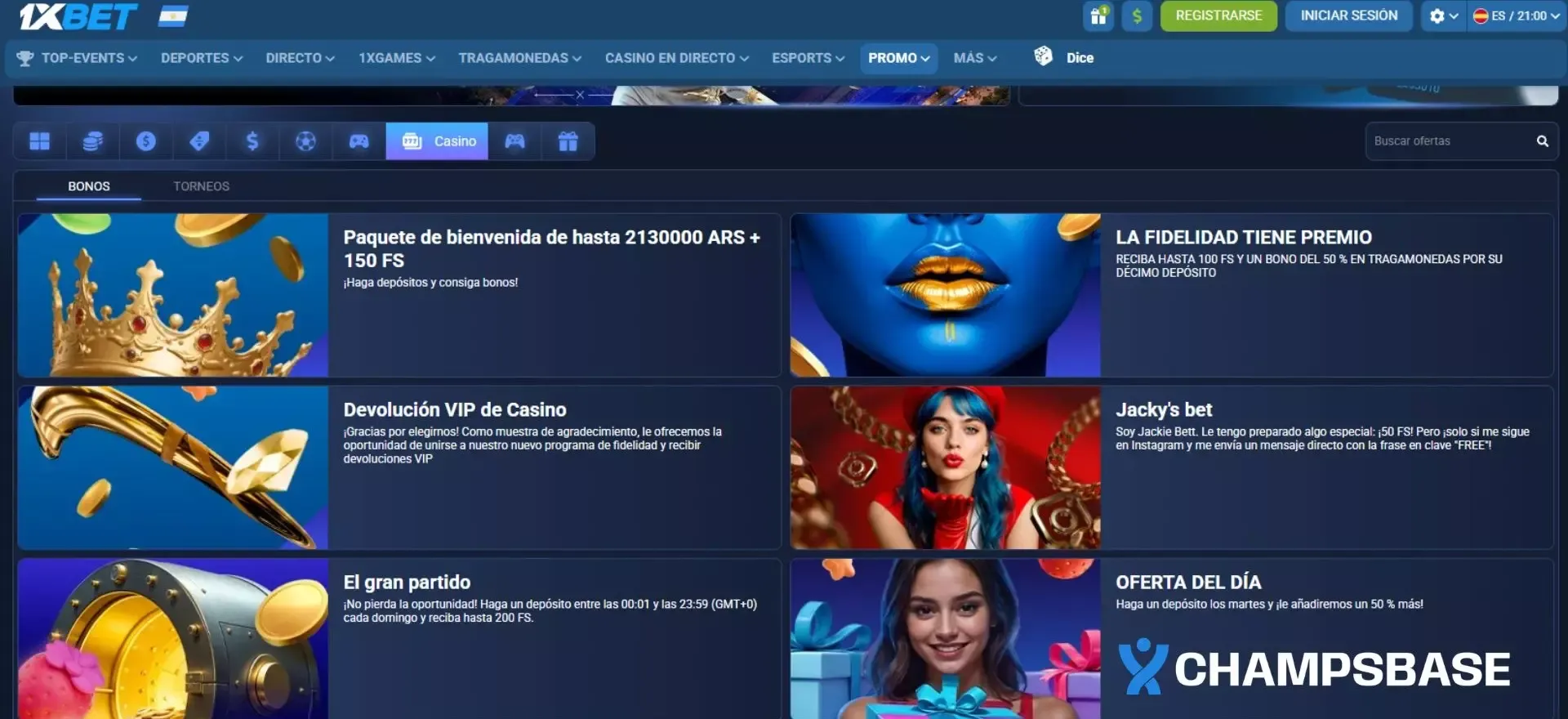Select the gamepad filter right of Casino
Screen dimensions: 1568x719
pos(514,141)
